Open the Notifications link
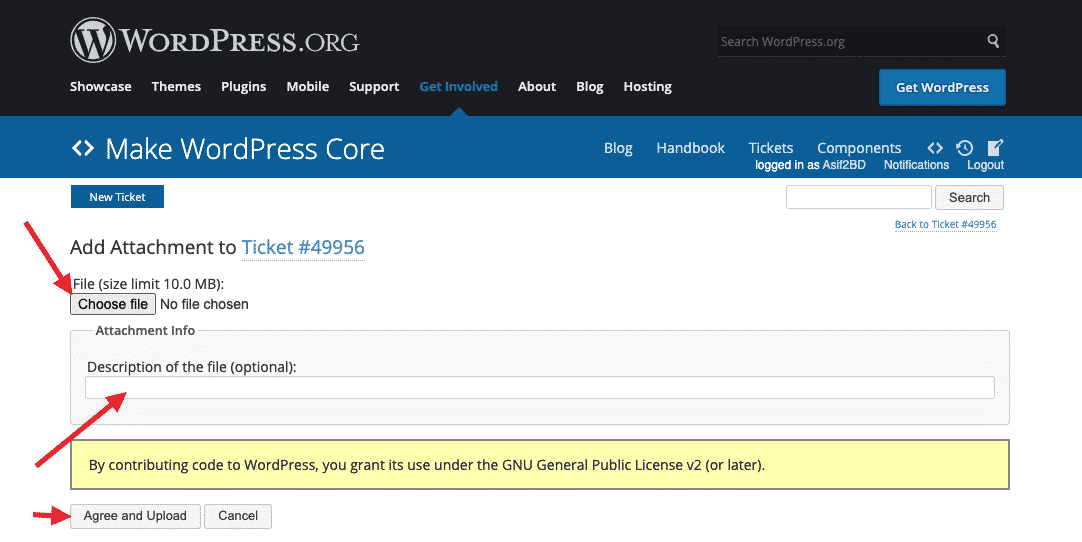The image size is (1082, 542). 916,165
